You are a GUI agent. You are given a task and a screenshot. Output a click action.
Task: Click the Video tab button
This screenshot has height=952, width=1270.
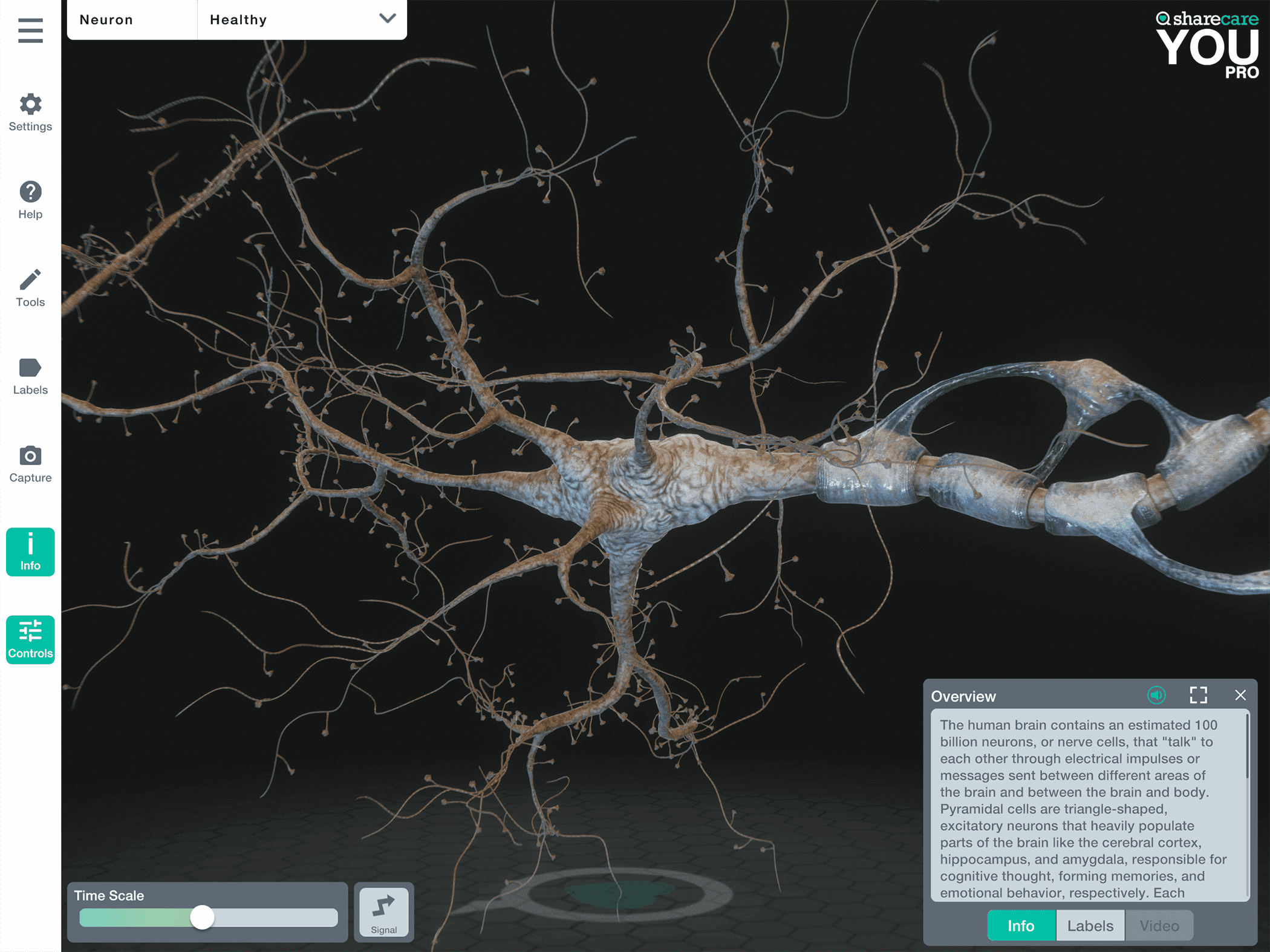(x=1159, y=925)
